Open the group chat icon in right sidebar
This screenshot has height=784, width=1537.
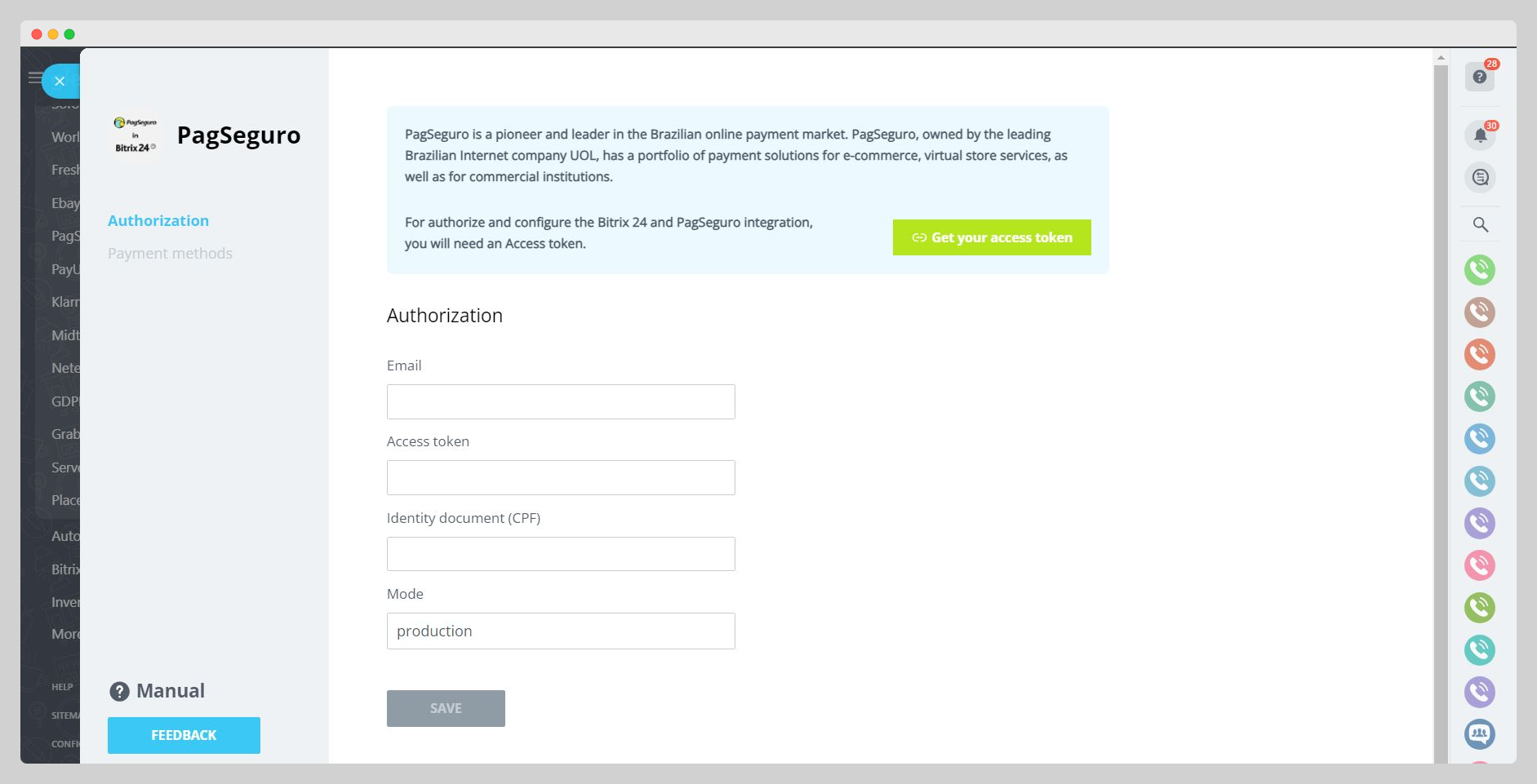[1479, 734]
